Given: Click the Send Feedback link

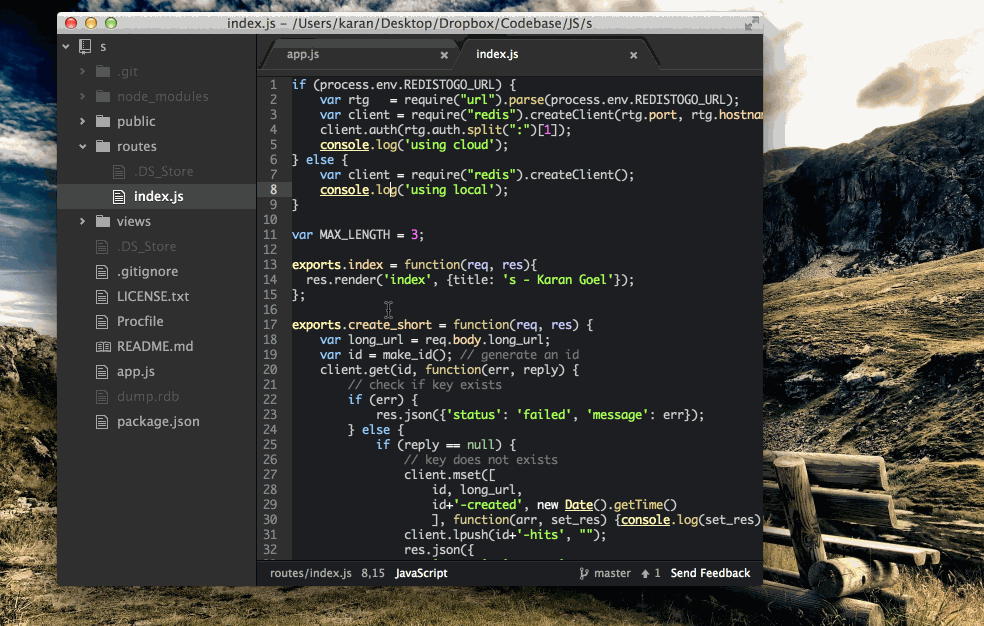Looking at the screenshot, I should coord(710,574).
